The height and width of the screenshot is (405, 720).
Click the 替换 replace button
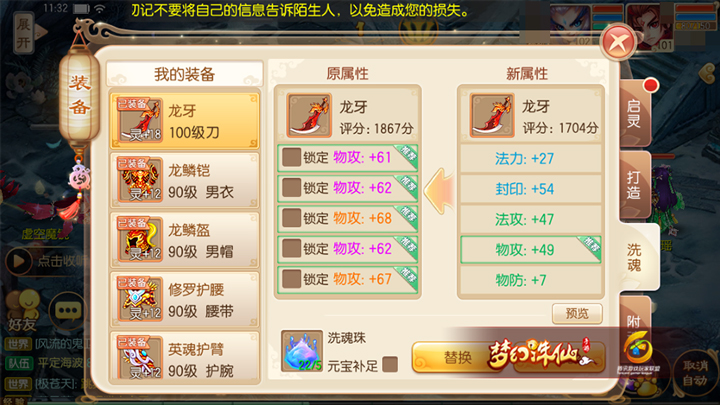457,357
